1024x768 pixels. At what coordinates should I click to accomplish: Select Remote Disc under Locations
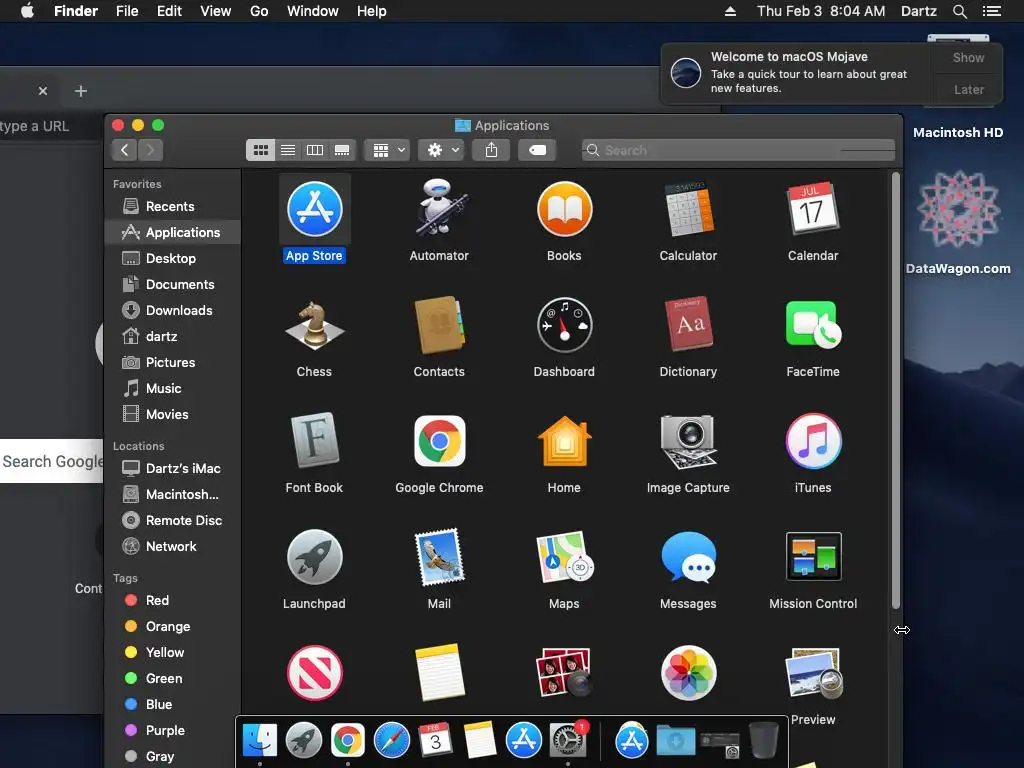(x=172, y=520)
